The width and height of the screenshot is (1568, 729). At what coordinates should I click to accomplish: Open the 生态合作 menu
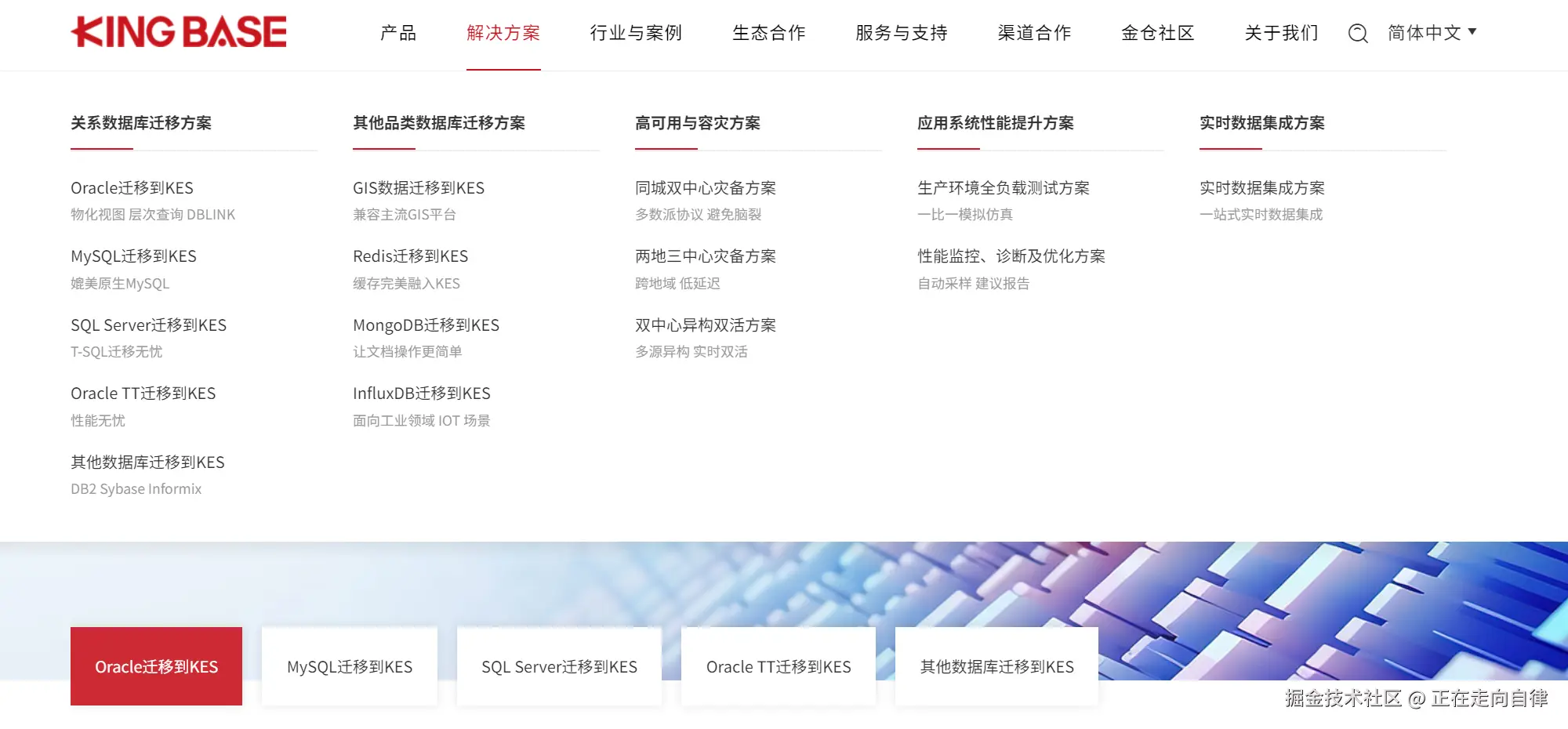(769, 33)
